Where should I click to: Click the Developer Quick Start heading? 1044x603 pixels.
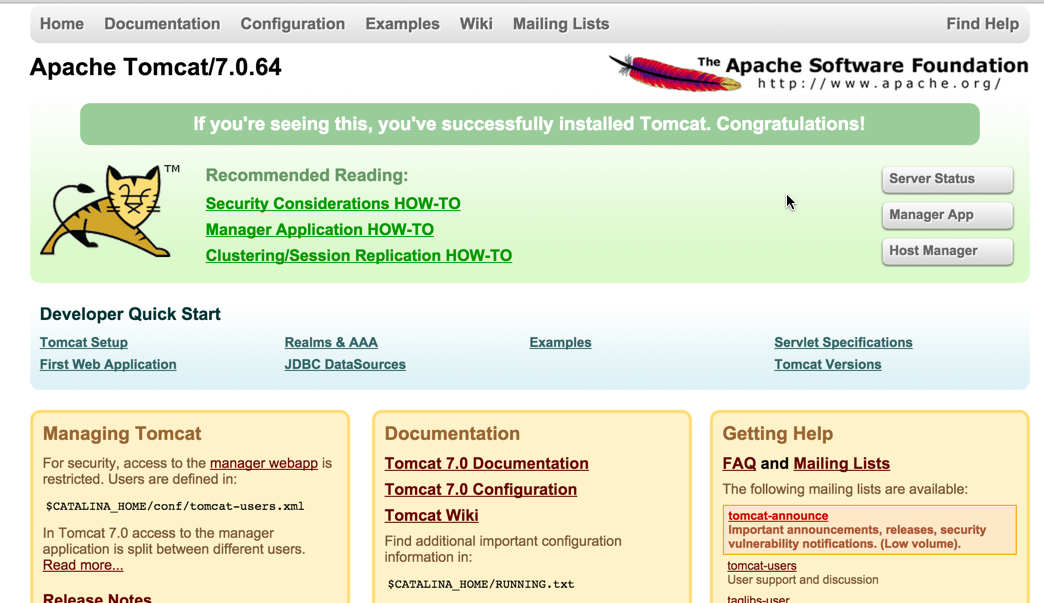pos(130,314)
